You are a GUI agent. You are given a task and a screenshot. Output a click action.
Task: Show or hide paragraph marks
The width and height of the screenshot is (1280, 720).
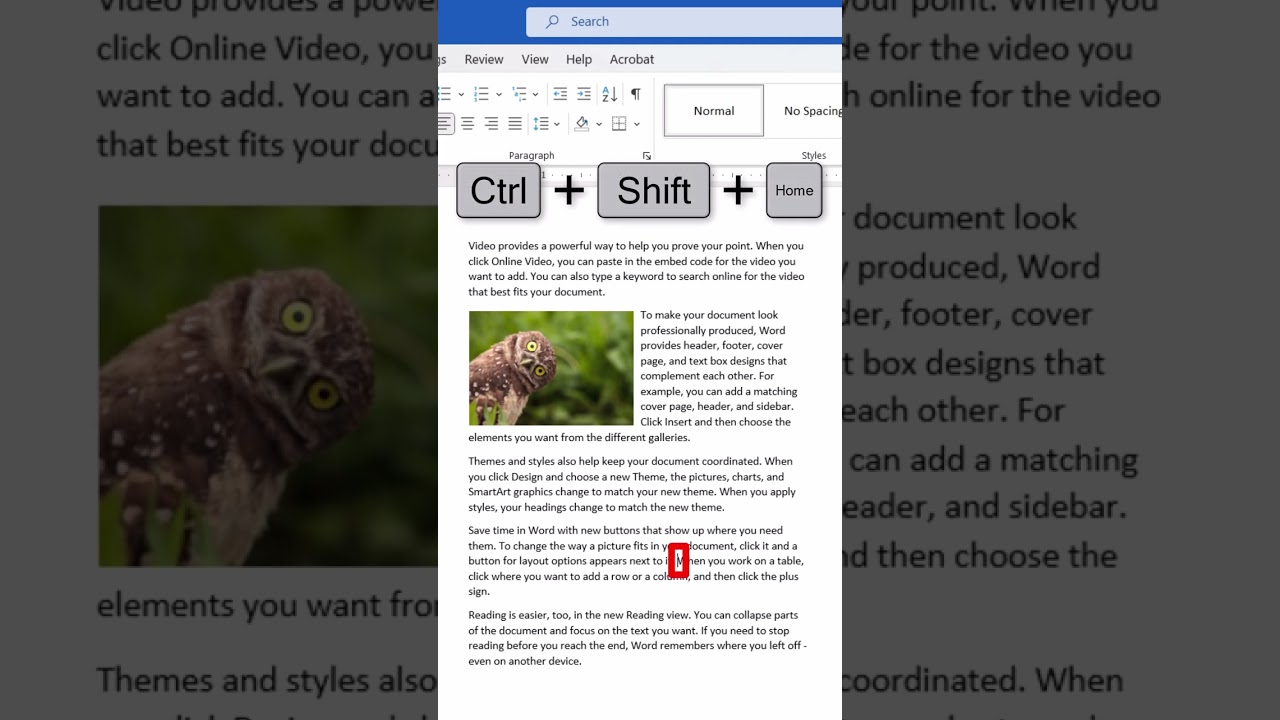(x=635, y=94)
